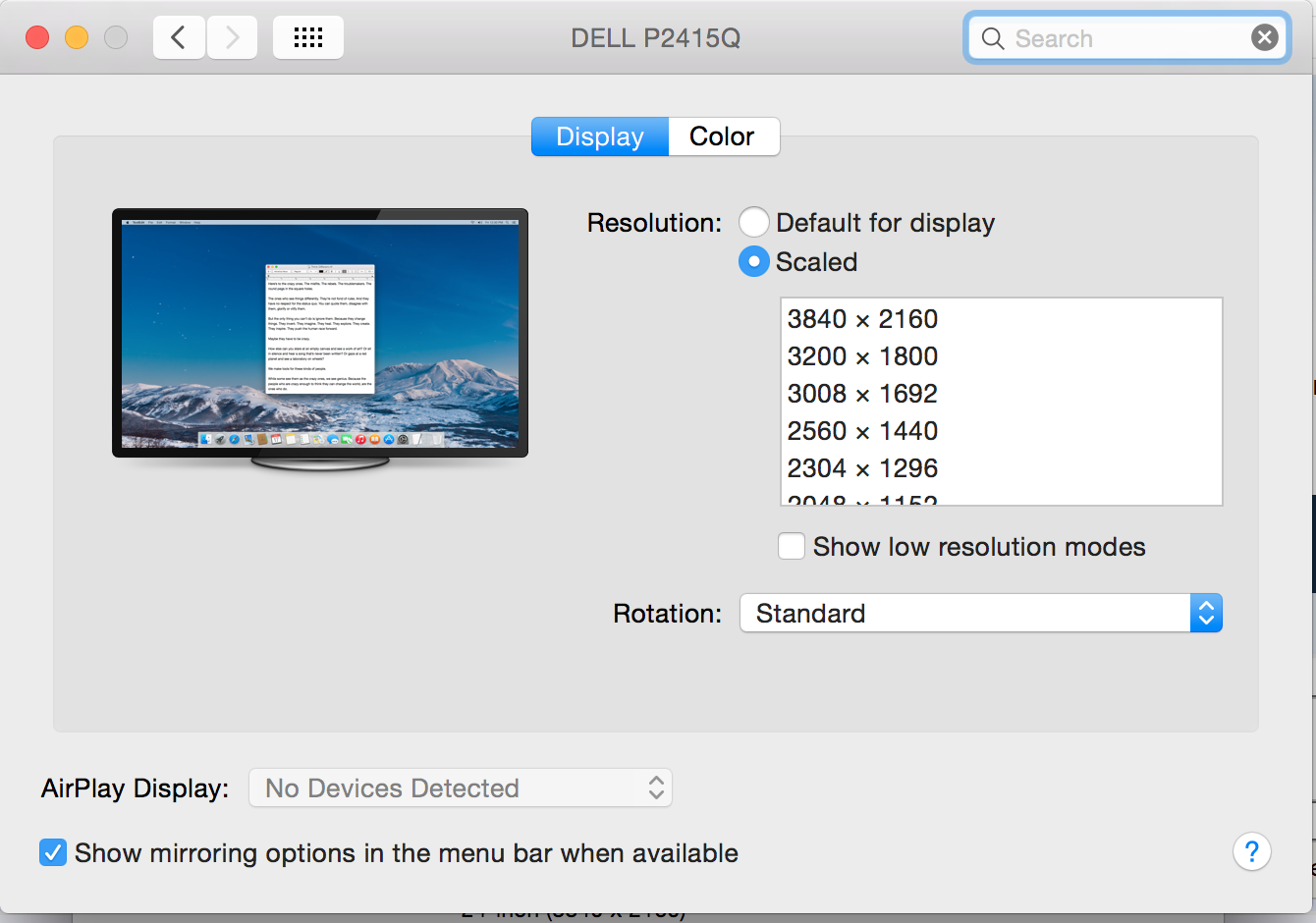1316x923 pixels.
Task: Switch to the Color tab
Action: pyautogui.click(x=724, y=136)
